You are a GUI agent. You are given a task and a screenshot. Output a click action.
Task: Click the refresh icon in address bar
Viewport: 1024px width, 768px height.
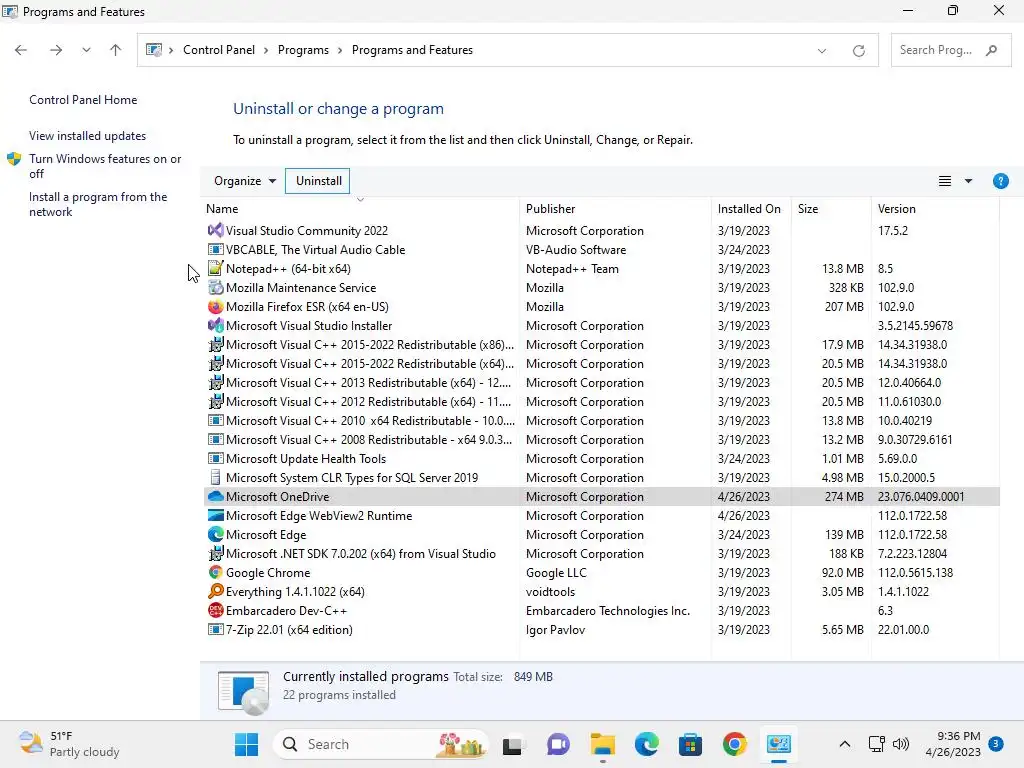coord(859,50)
